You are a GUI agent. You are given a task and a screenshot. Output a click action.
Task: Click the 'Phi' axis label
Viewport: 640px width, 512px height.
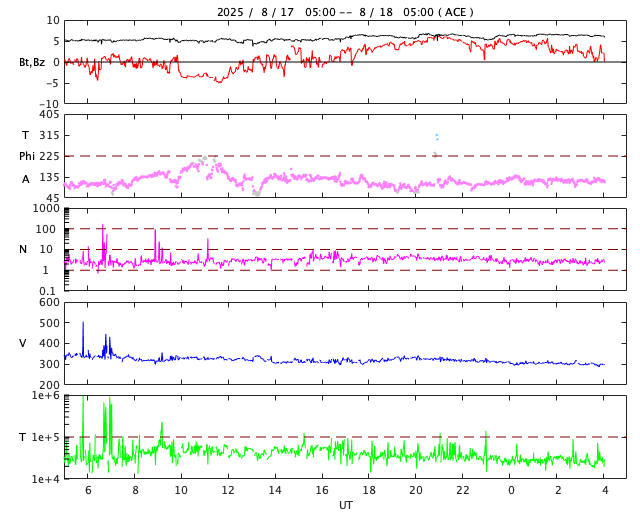27,156
